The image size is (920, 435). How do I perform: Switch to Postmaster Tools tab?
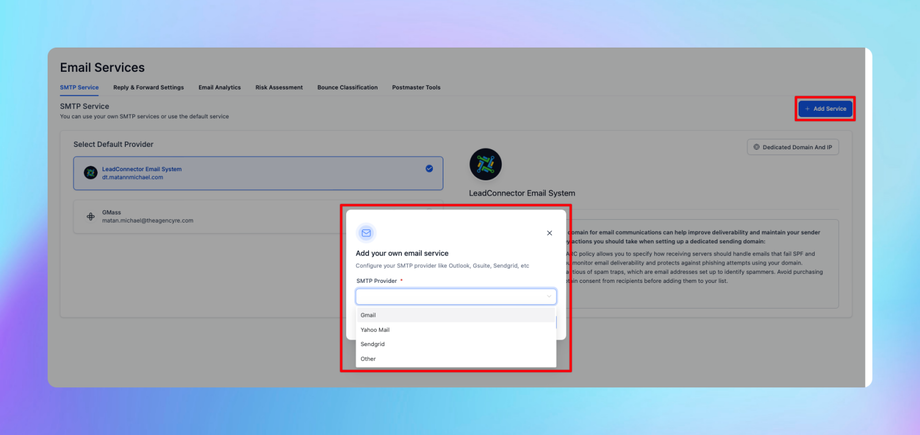[416, 87]
